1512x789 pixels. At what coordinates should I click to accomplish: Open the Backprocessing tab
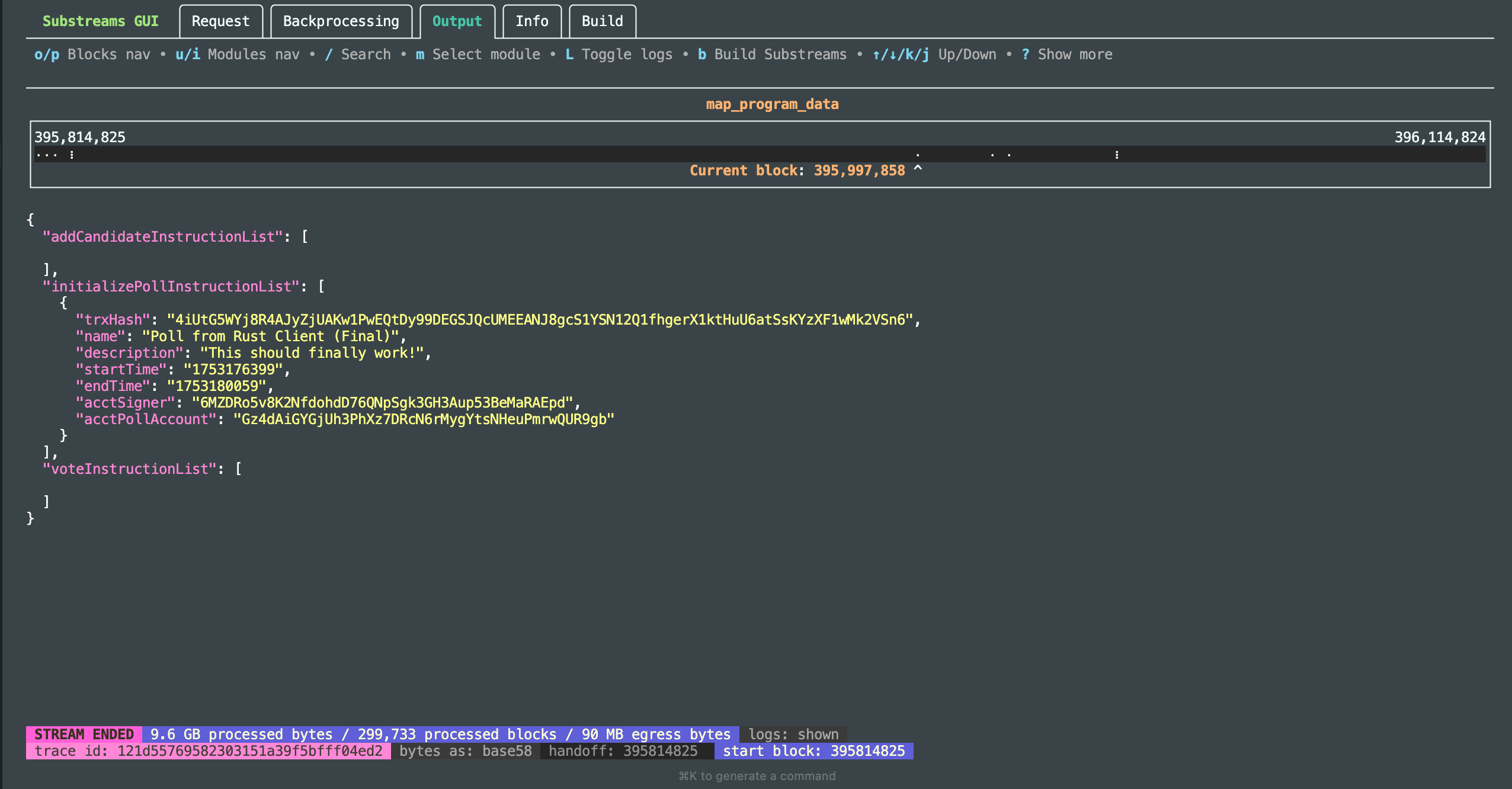tap(341, 21)
